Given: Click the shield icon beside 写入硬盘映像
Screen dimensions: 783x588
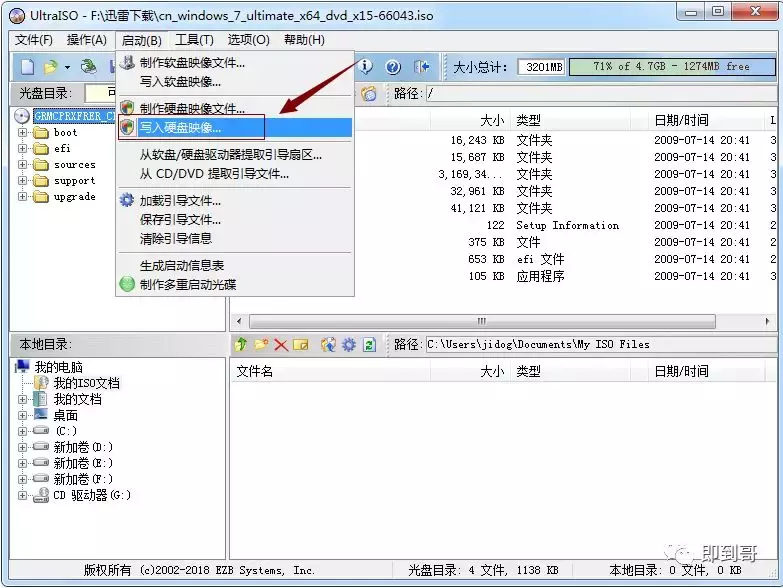Looking at the screenshot, I should click(127, 127).
